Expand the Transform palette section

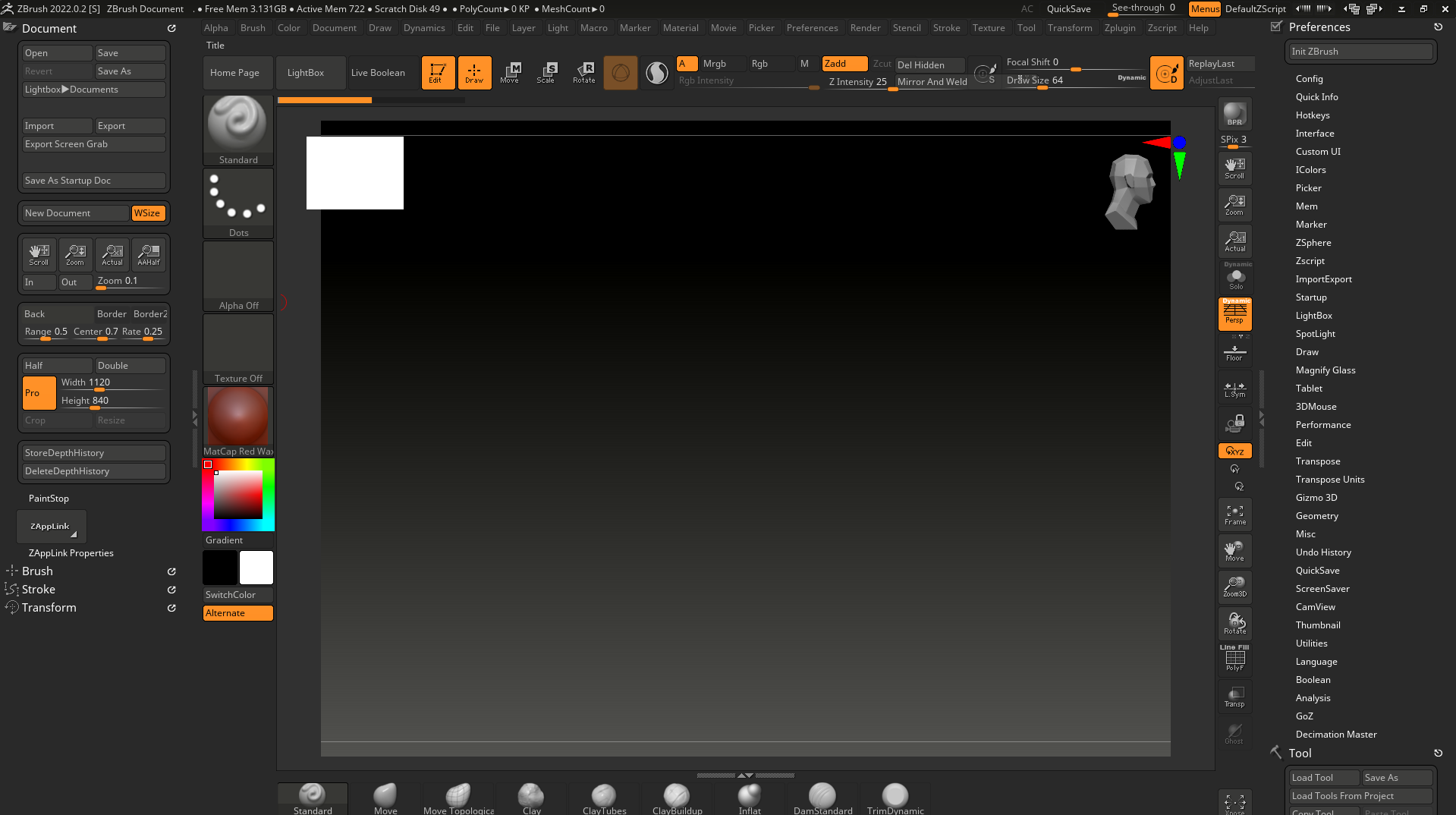[x=49, y=608]
